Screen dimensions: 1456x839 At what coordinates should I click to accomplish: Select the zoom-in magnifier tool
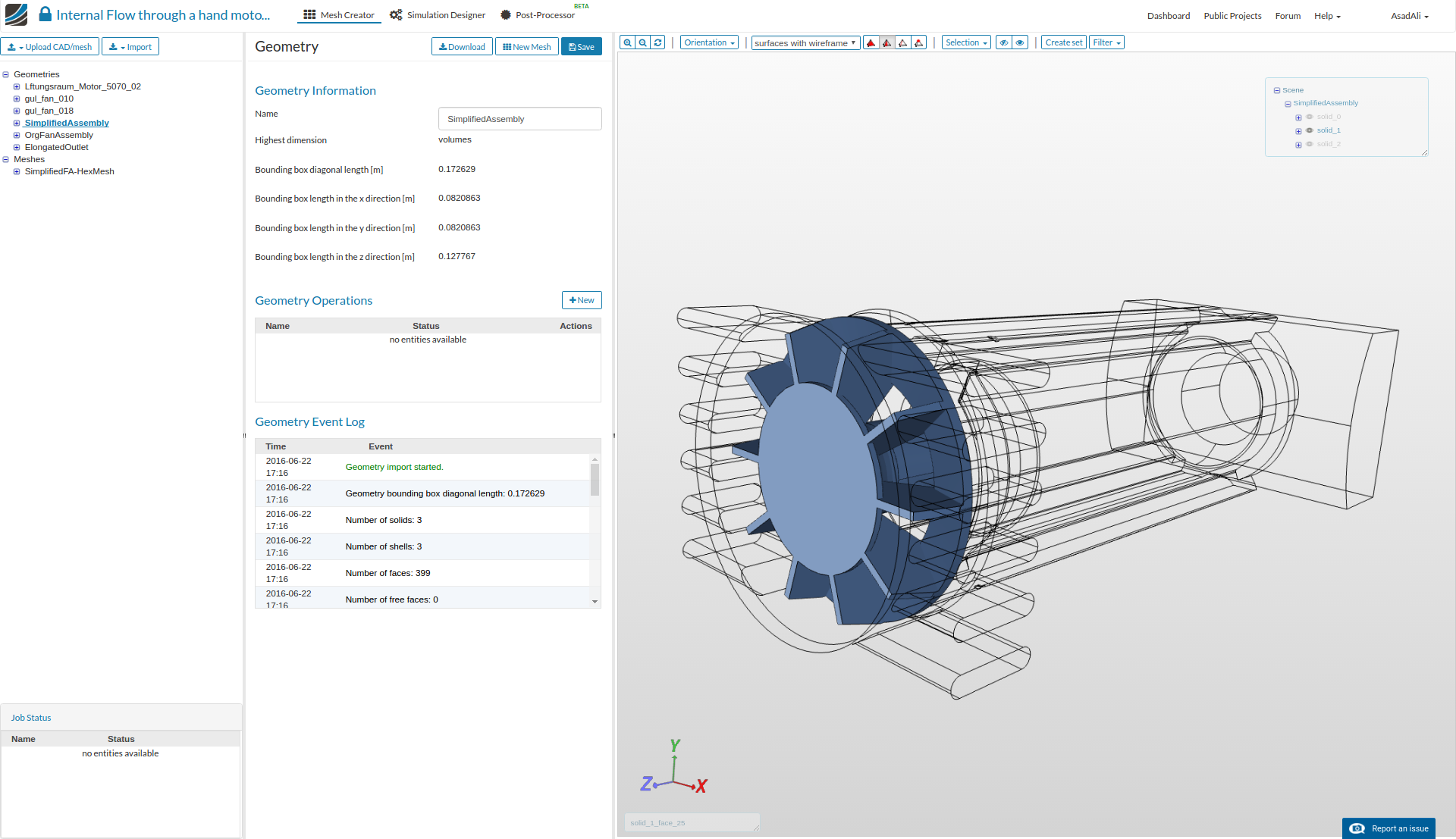coord(626,42)
